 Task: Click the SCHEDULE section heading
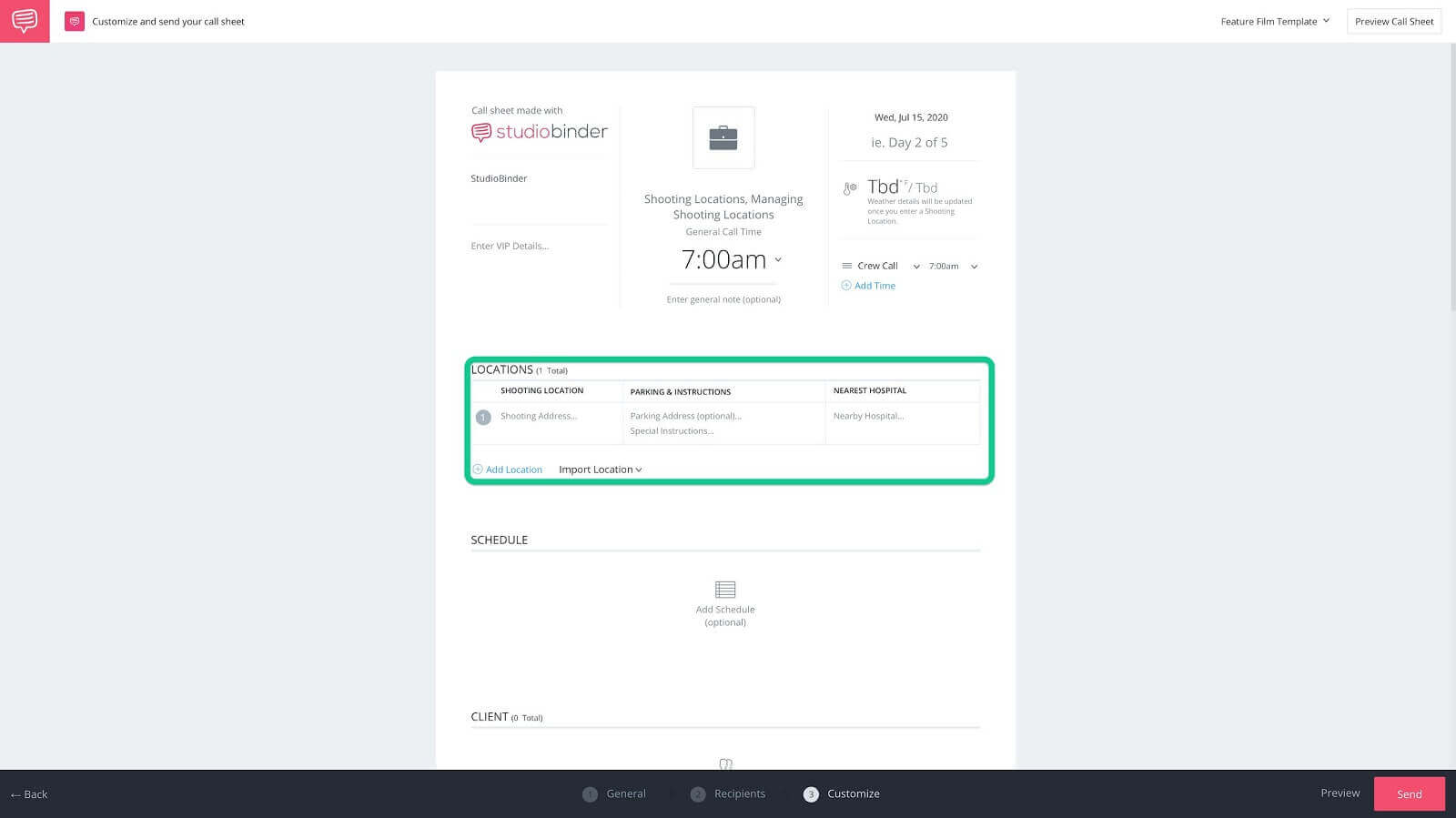[499, 540]
